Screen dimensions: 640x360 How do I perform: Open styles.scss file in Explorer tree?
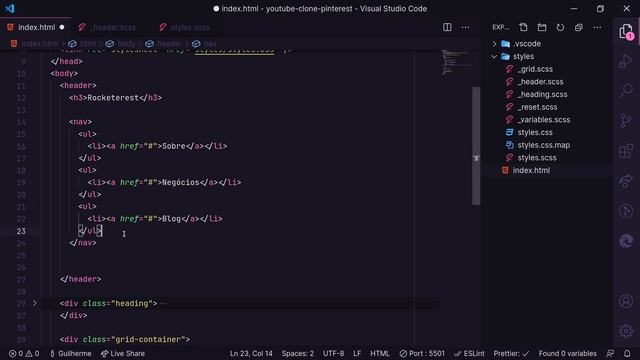tap(537, 158)
